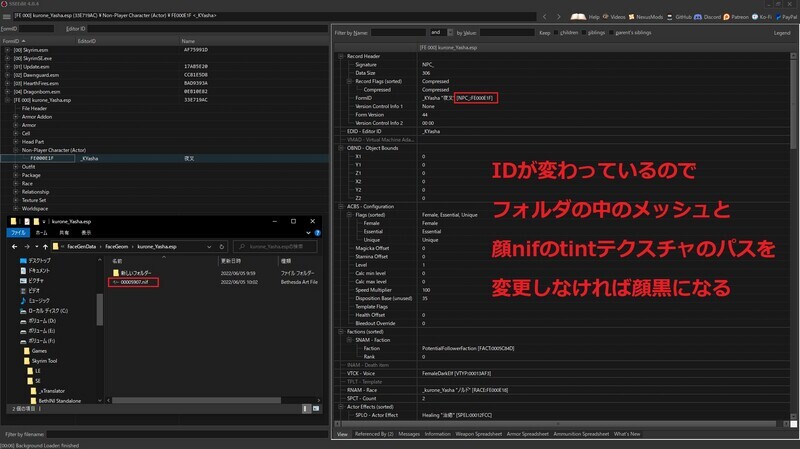
Task: Switch to the Messages tab
Action: pos(409,434)
